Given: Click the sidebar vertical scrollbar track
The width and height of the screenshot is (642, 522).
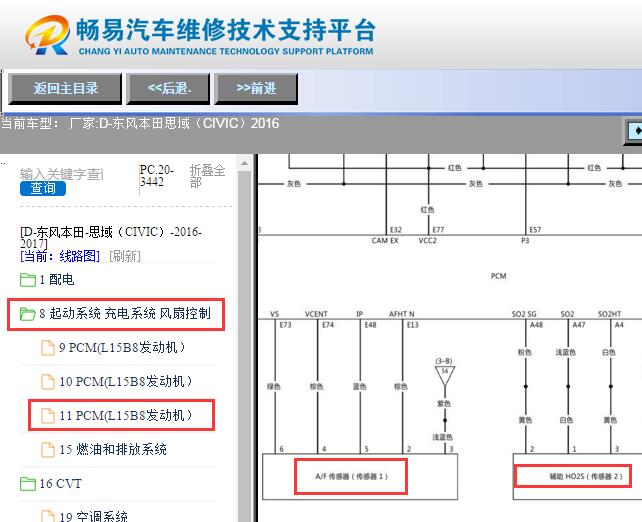Looking at the screenshot, I should (244, 346).
